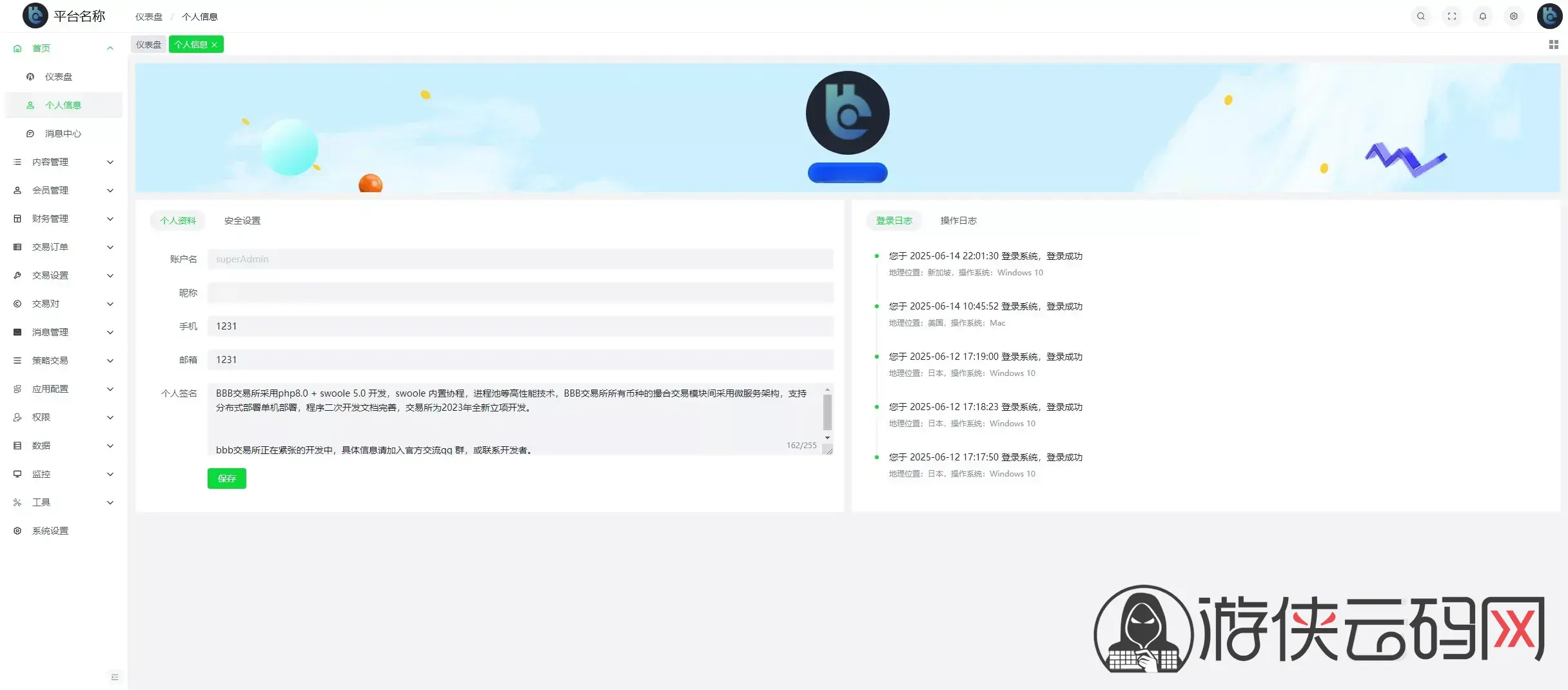Open 消息中心 in the sidebar
The height and width of the screenshot is (690, 1568).
(63, 133)
